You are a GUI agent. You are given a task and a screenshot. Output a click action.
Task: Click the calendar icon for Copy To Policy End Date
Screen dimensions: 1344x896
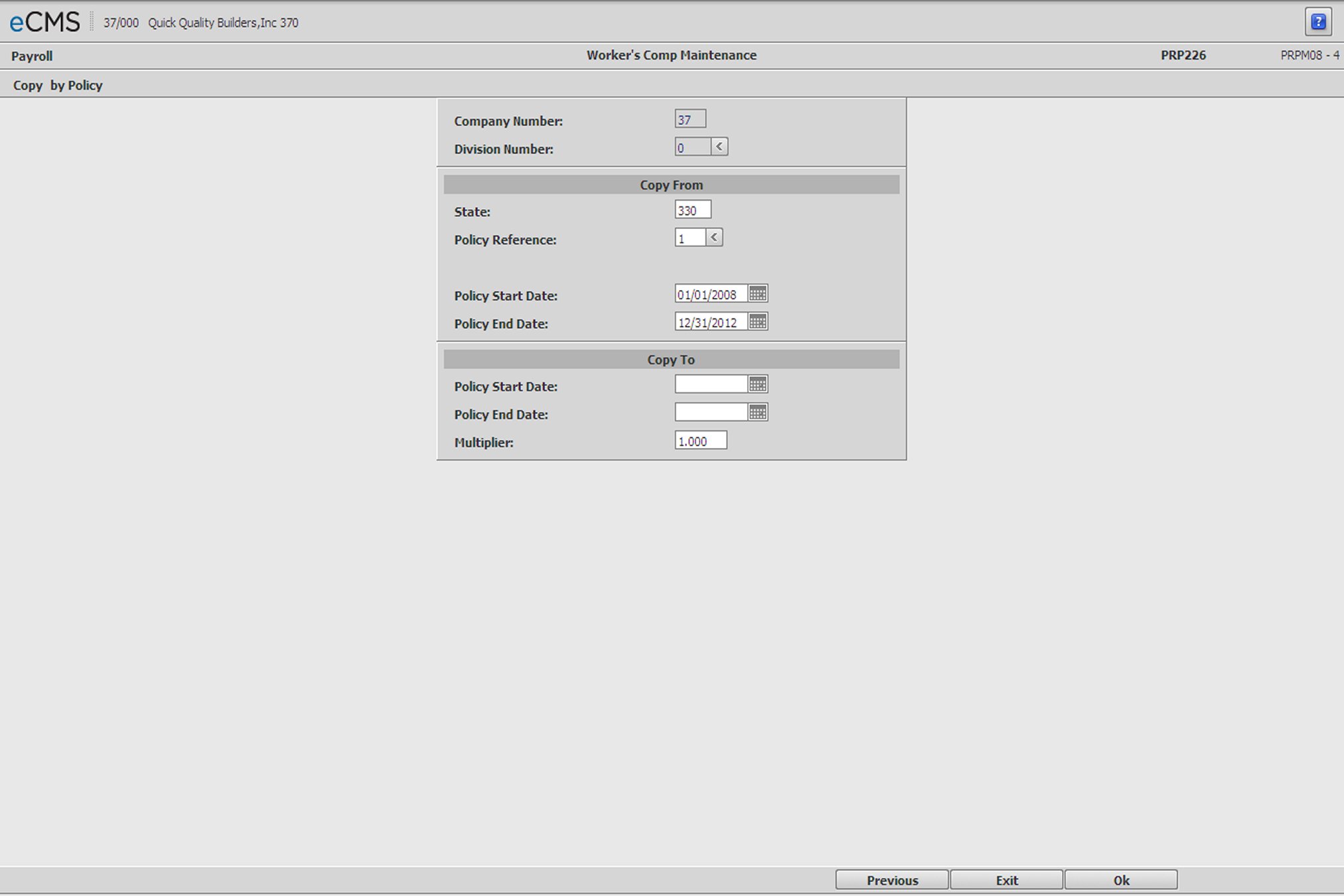coord(758,412)
